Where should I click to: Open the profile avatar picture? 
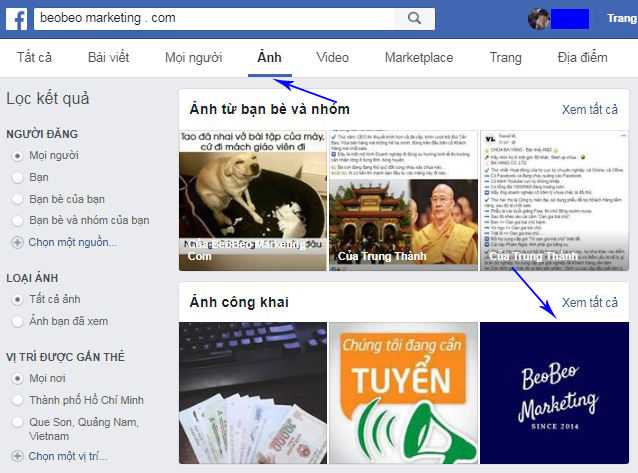(x=539, y=19)
